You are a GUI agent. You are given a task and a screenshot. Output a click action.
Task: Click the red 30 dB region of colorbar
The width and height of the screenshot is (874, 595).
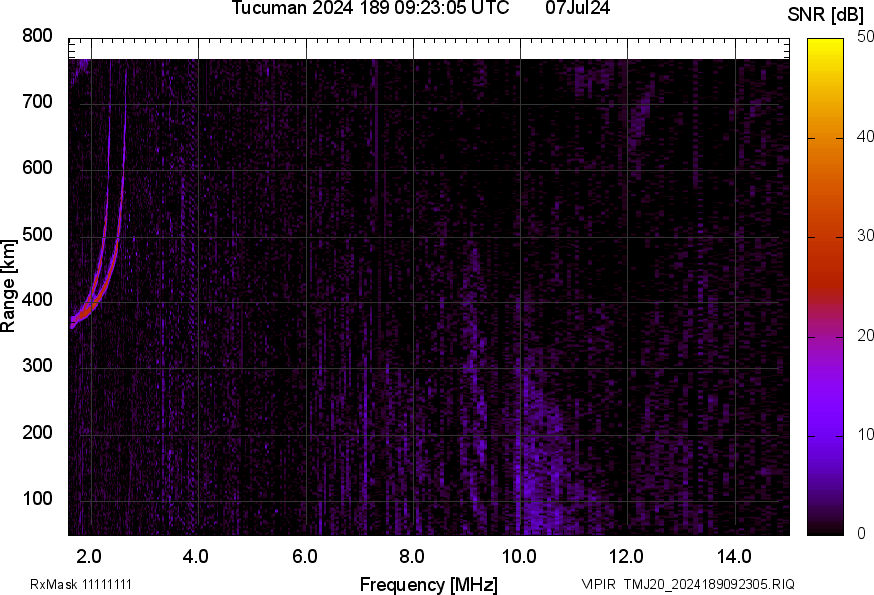825,237
